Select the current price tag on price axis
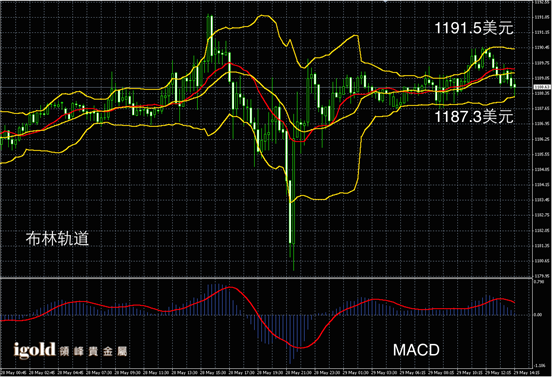 point(542,87)
